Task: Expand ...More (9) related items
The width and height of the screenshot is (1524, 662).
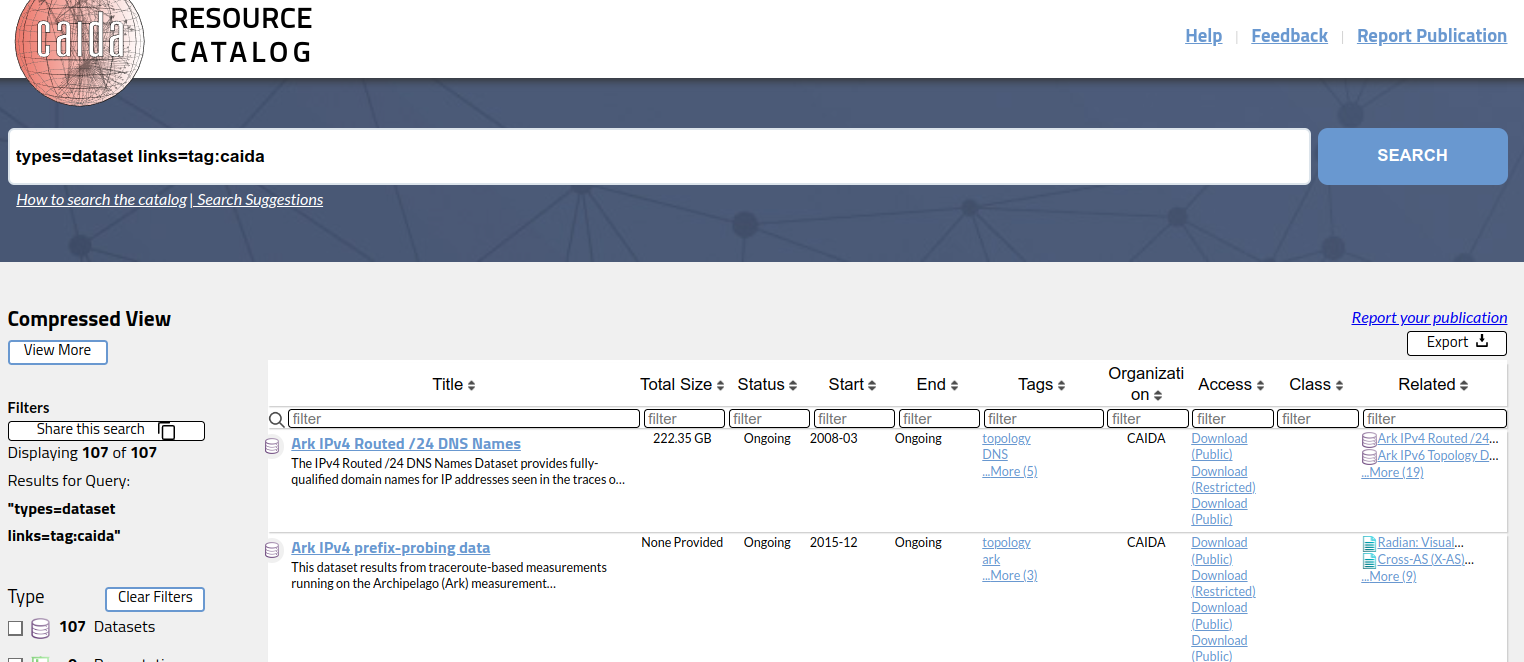Action: click(1388, 577)
